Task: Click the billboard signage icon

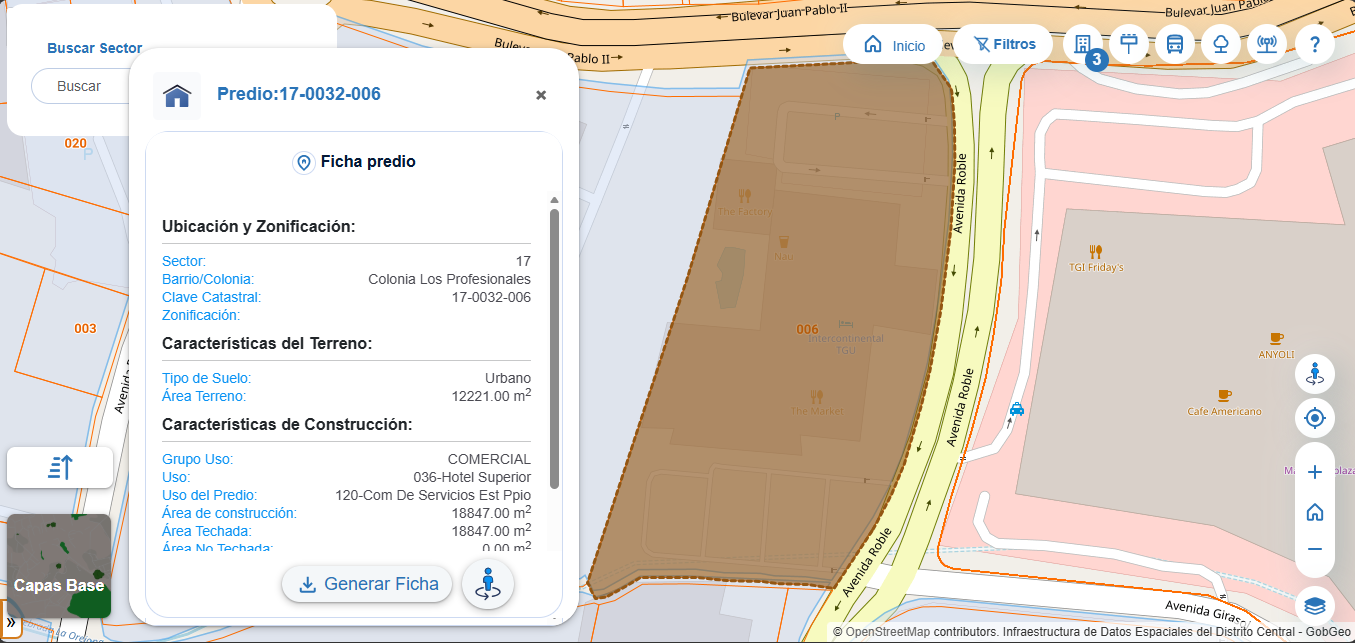Action: click(1129, 44)
